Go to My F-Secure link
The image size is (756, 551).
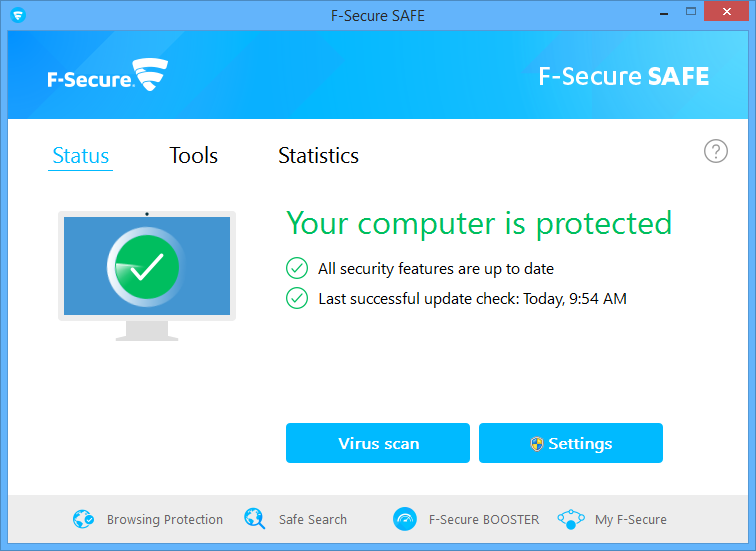pyautogui.click(x=630, y=520)
